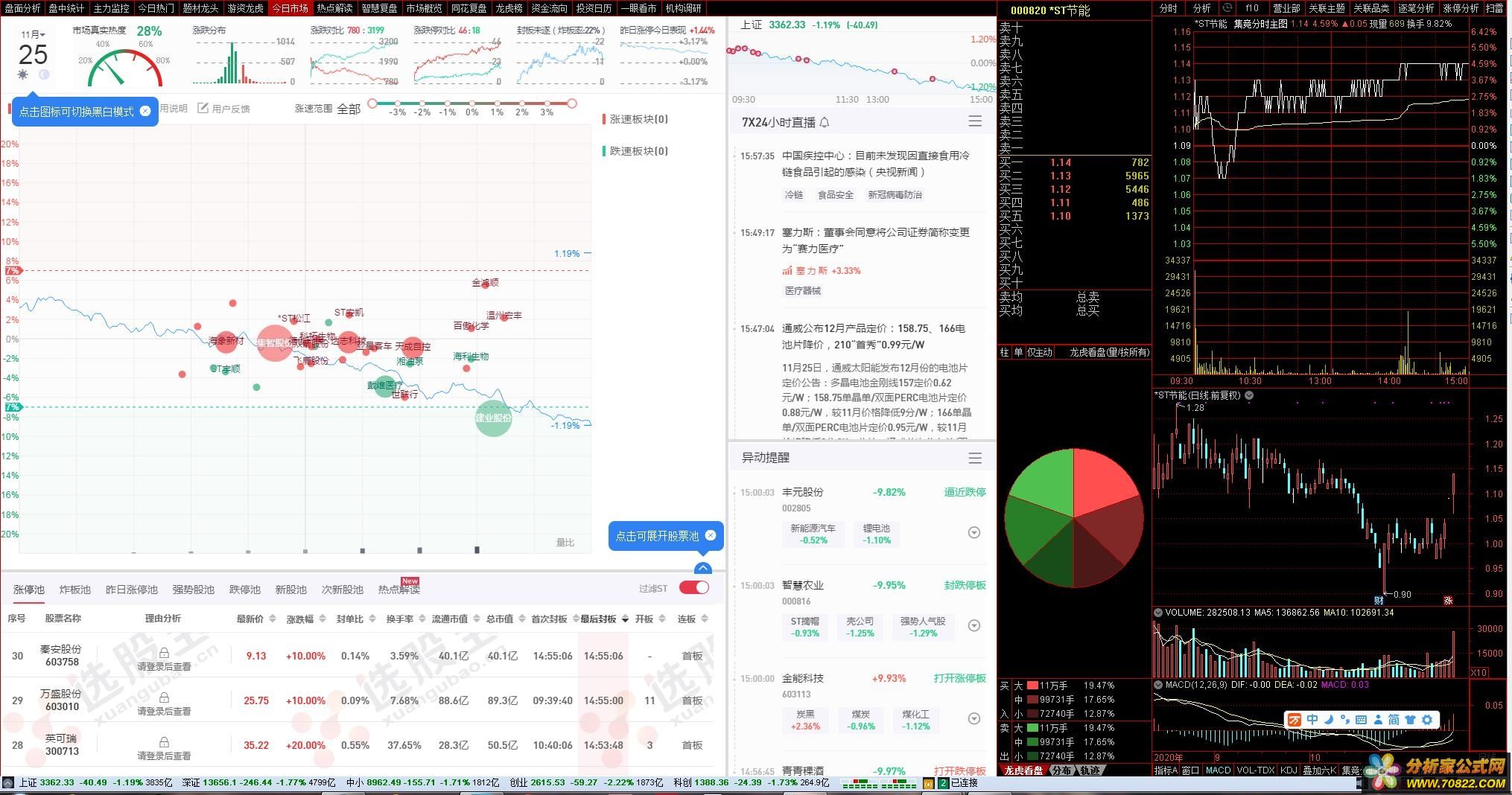Open the VOLUME indicator dropdown arrow
This screenshot has height=795, width=1512.
click(1158, 613)
